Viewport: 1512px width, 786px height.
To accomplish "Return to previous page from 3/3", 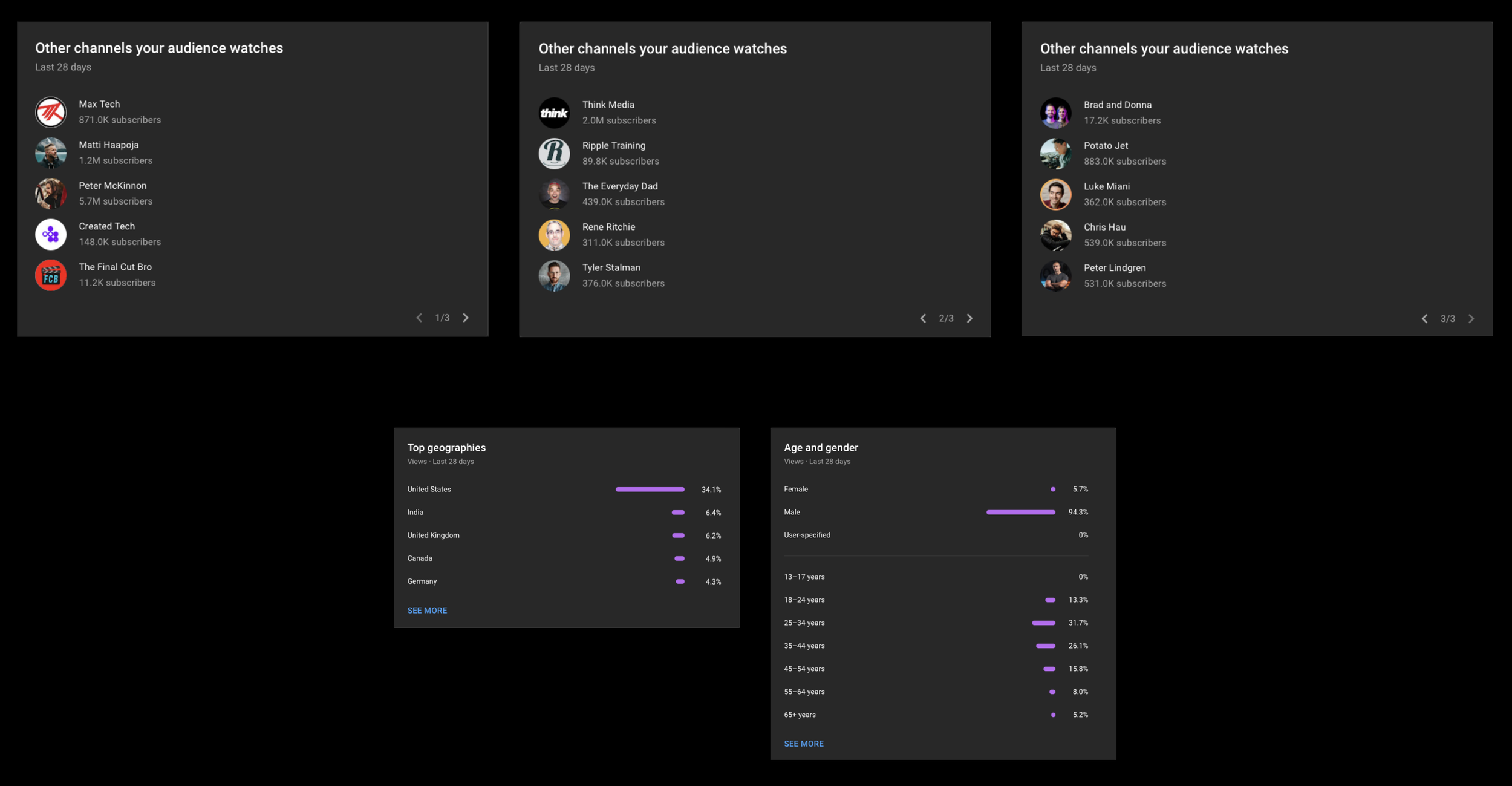I will [1424, 318].
